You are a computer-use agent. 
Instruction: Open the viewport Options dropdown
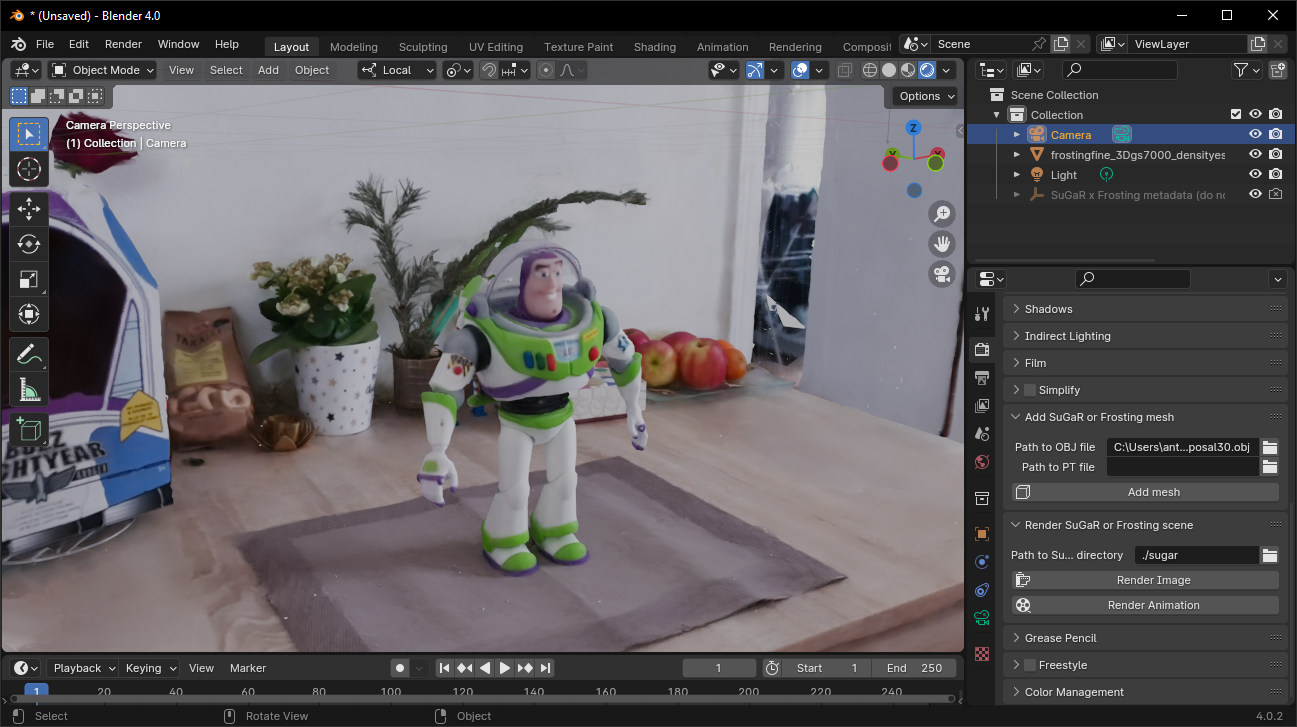[x=926, y=96]
